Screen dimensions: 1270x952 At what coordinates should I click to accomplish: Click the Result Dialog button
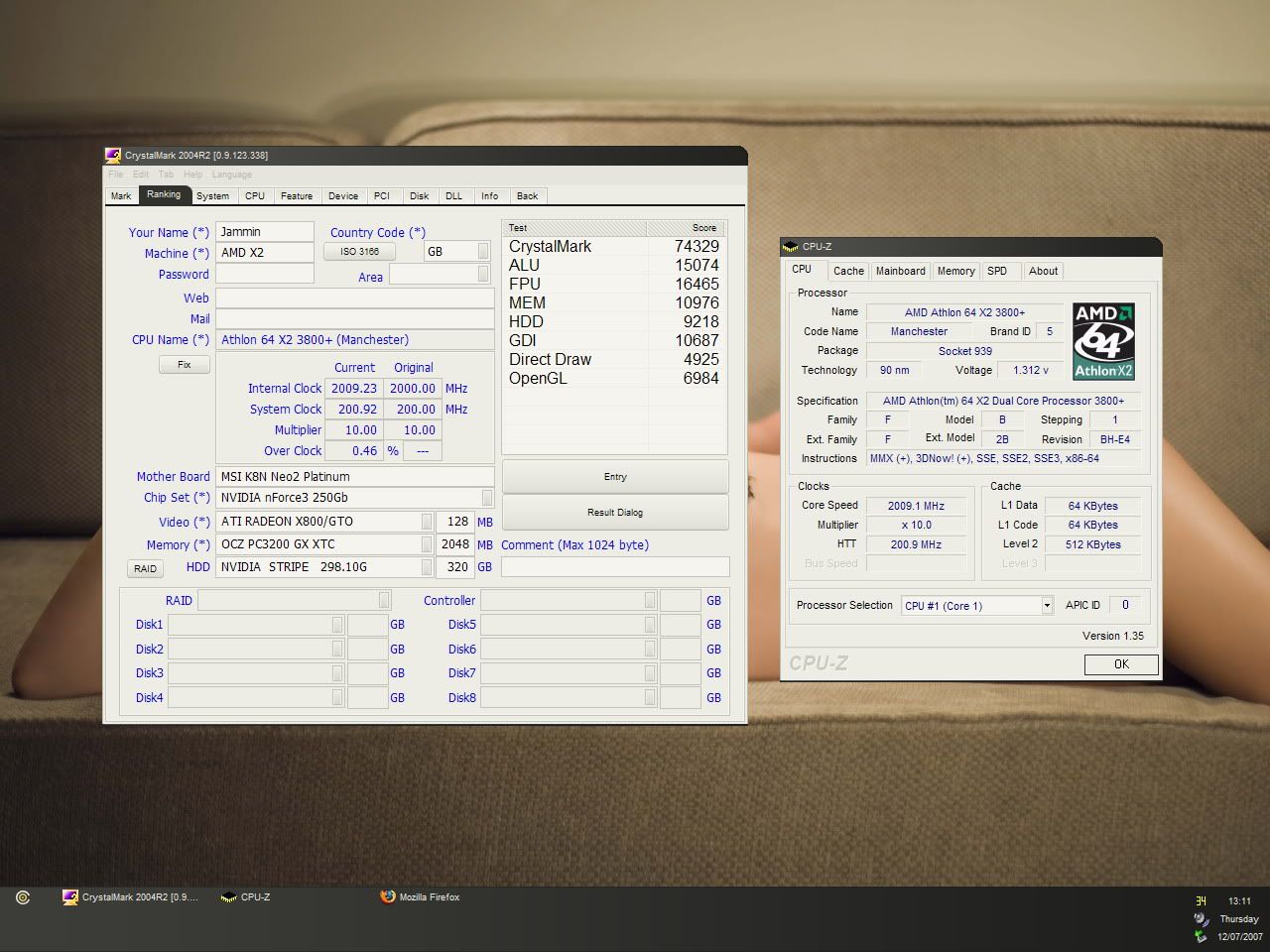point(615,513)
